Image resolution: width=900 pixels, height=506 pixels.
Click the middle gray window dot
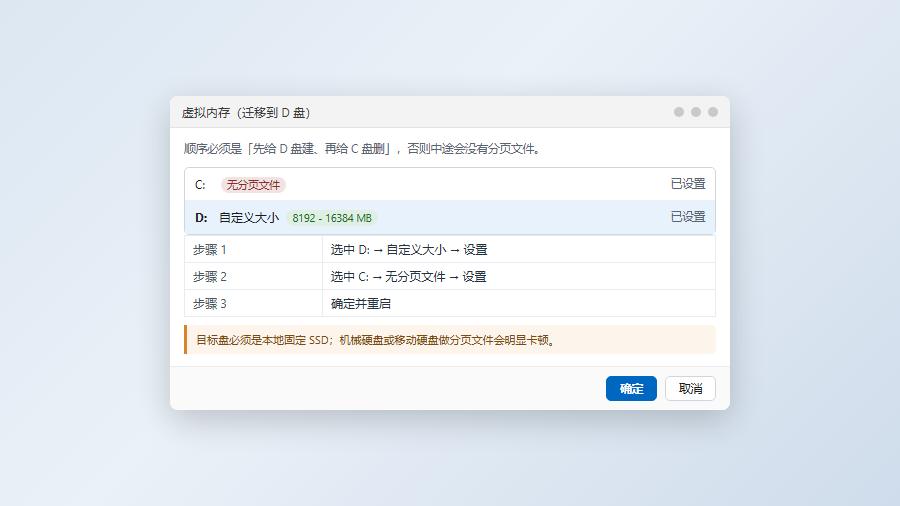[696, 112]
